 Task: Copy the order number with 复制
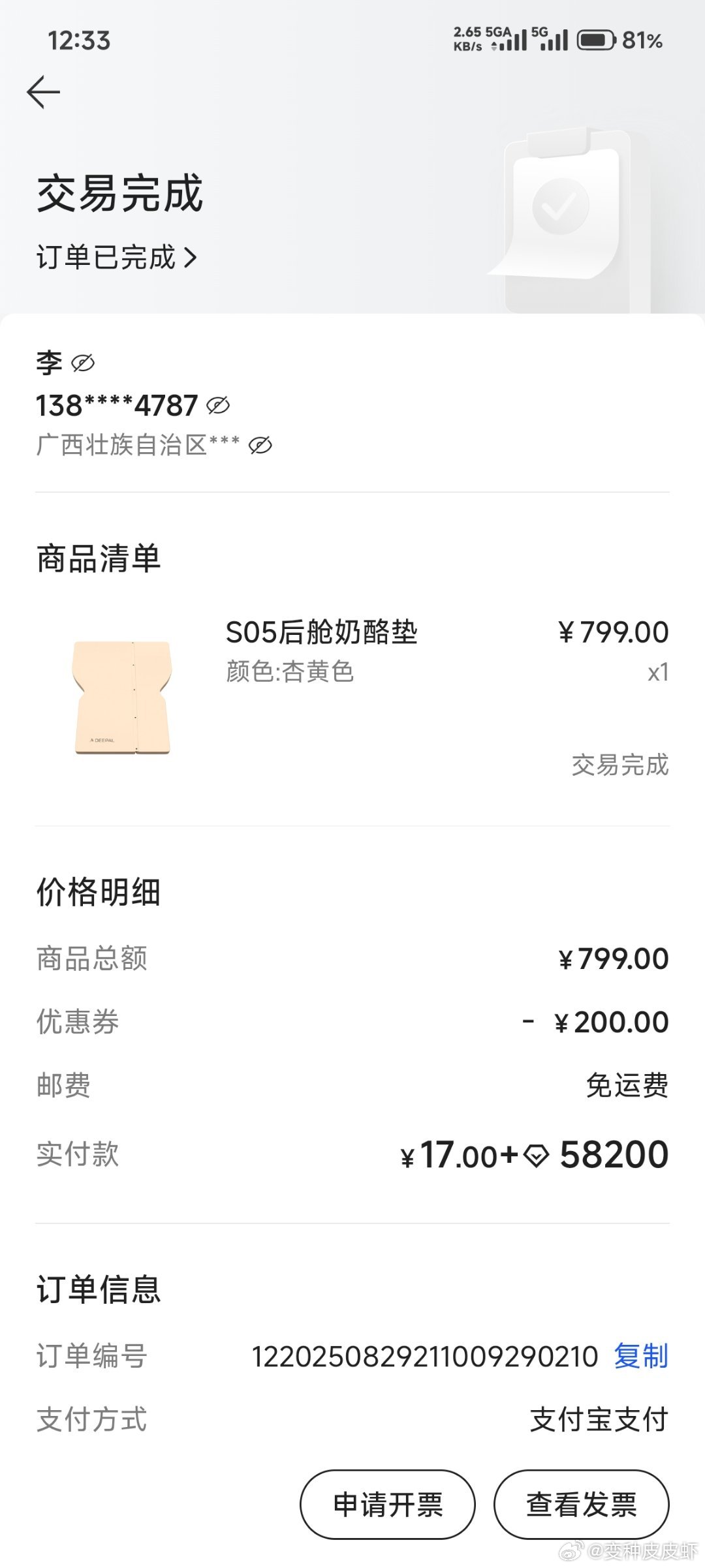(641, 1356)
